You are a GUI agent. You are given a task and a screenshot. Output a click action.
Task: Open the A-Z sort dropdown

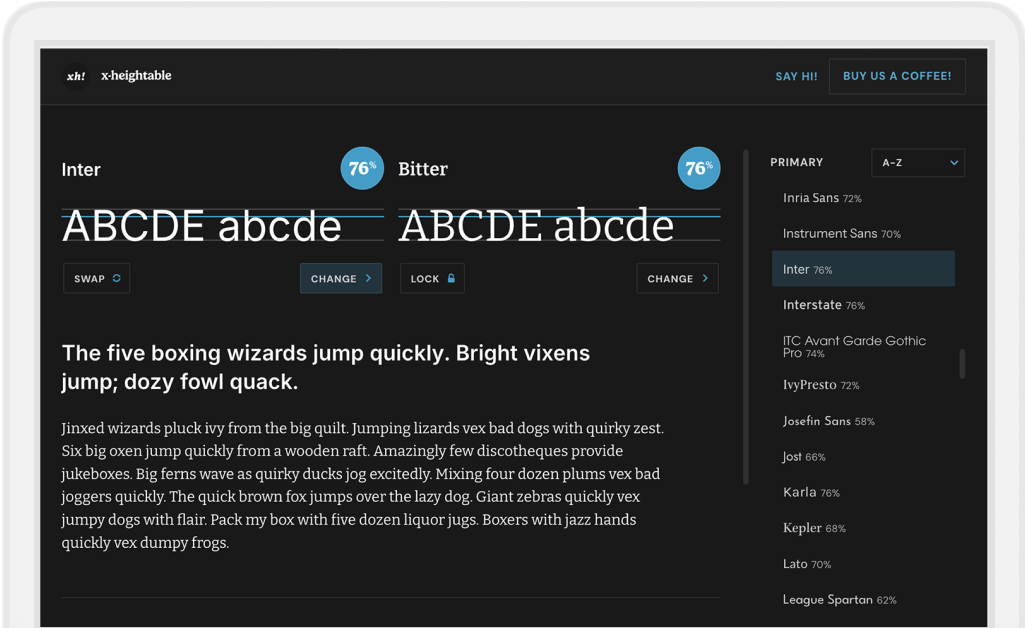coord(917,162)
